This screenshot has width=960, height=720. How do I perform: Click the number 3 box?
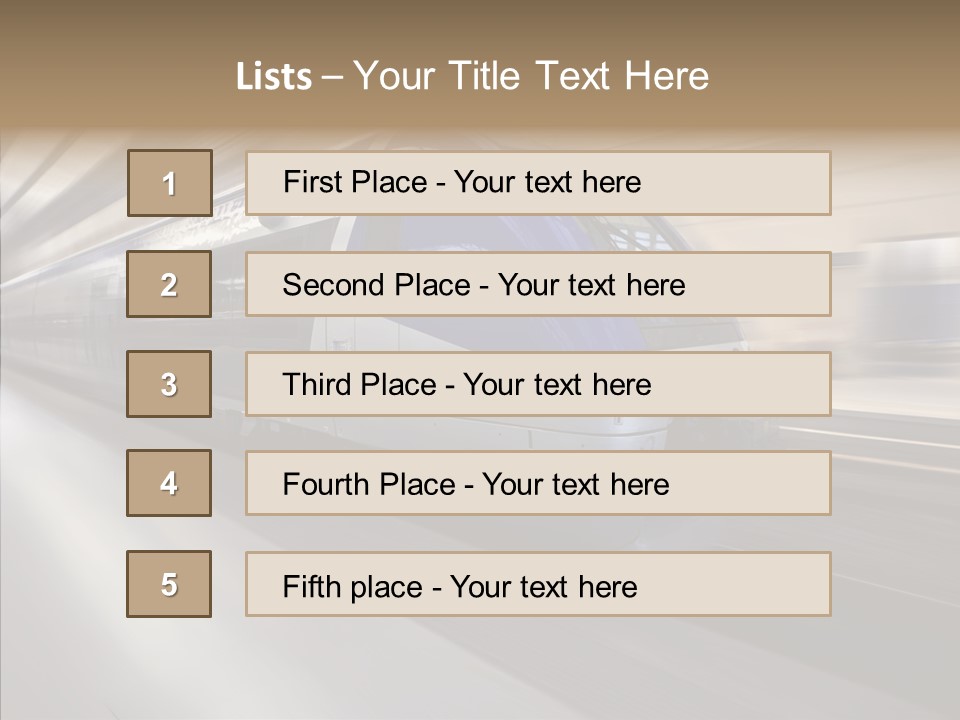tap(169, 384)
